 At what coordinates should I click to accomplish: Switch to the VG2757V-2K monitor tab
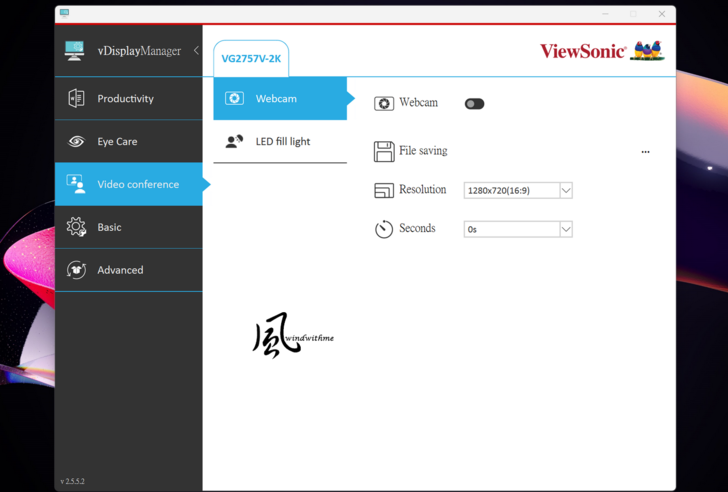pos(251,58)
